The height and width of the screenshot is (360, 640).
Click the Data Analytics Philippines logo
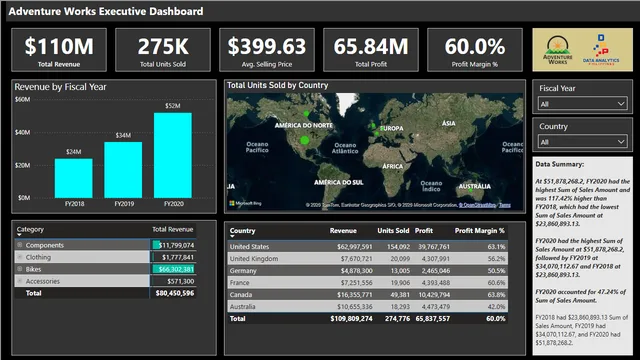601,50
